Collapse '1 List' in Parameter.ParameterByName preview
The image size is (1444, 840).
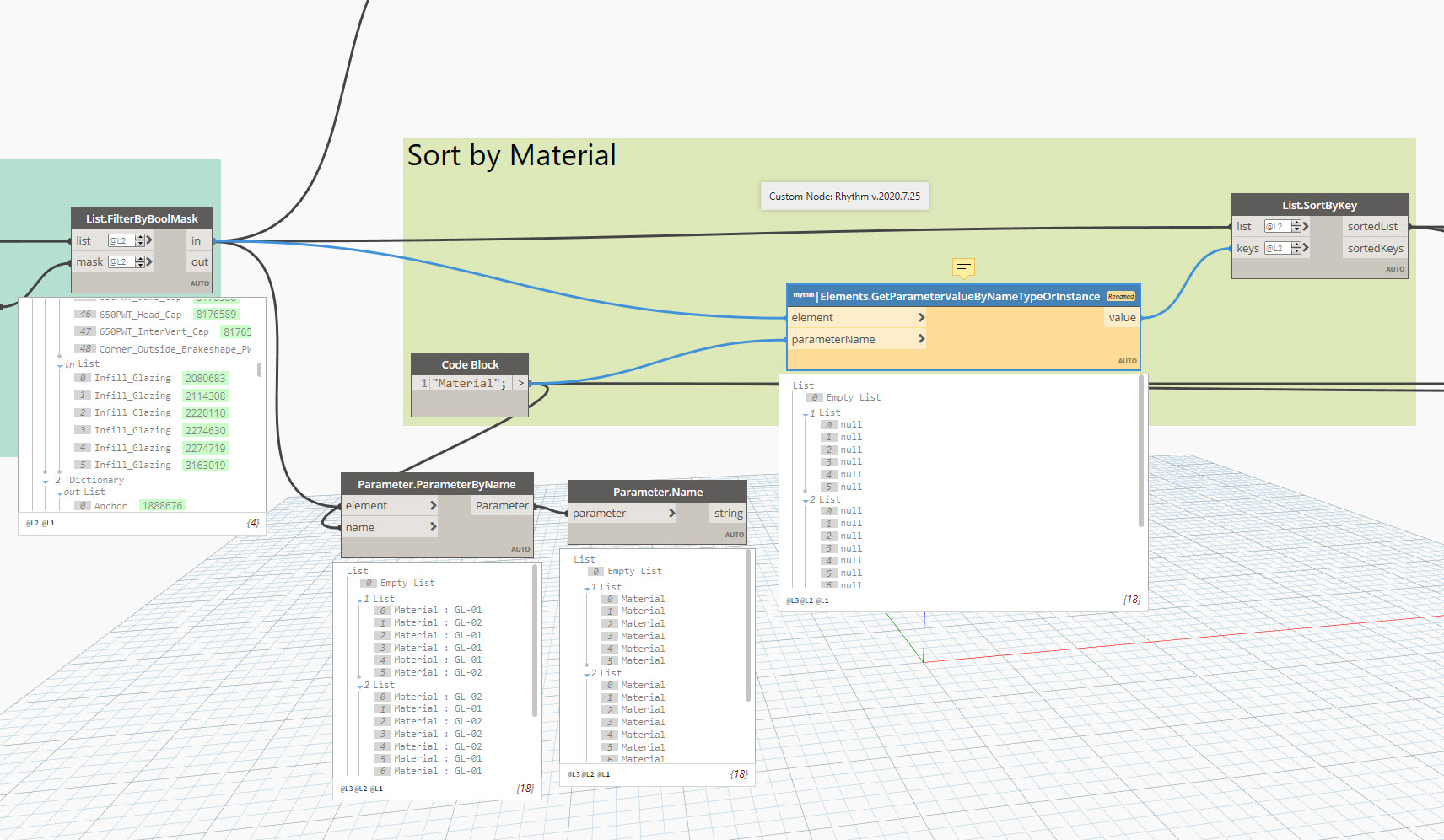[x=360, y=600]
